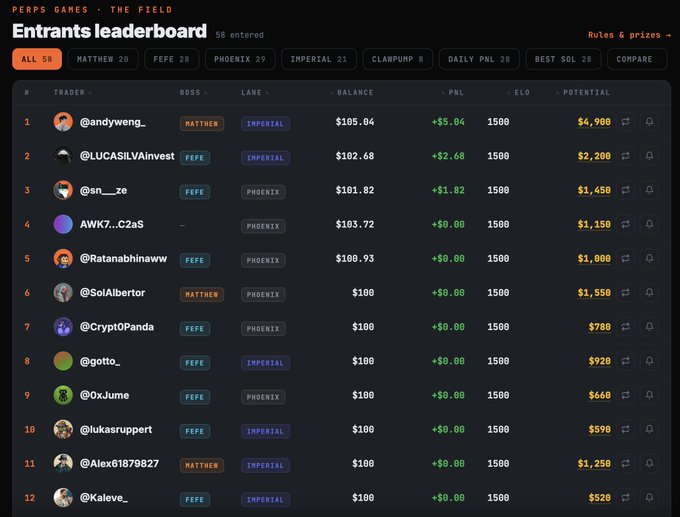
Task: Click the bell icon for AWK7...C2aS
Action: 649,224
